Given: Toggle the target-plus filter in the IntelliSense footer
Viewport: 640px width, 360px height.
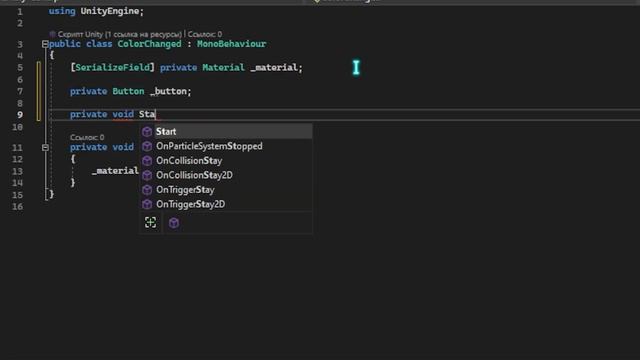Looking at the screenshot, I should (x=151, y=222).
